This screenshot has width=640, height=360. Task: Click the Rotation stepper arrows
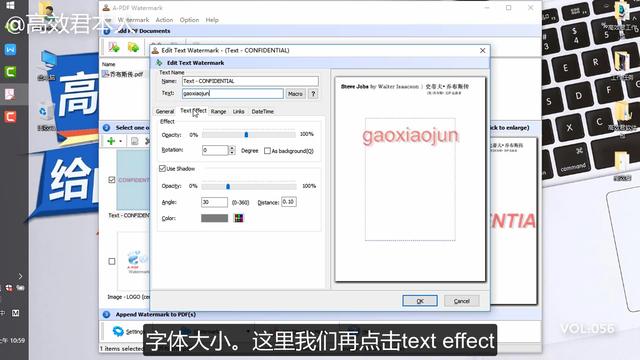pos(232,150)
